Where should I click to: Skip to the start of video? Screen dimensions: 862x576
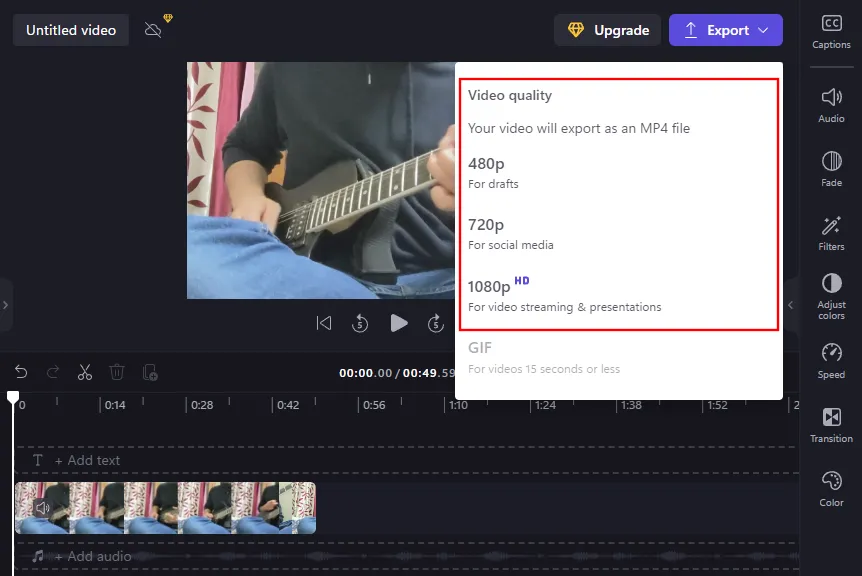click(x=324, y=323)
